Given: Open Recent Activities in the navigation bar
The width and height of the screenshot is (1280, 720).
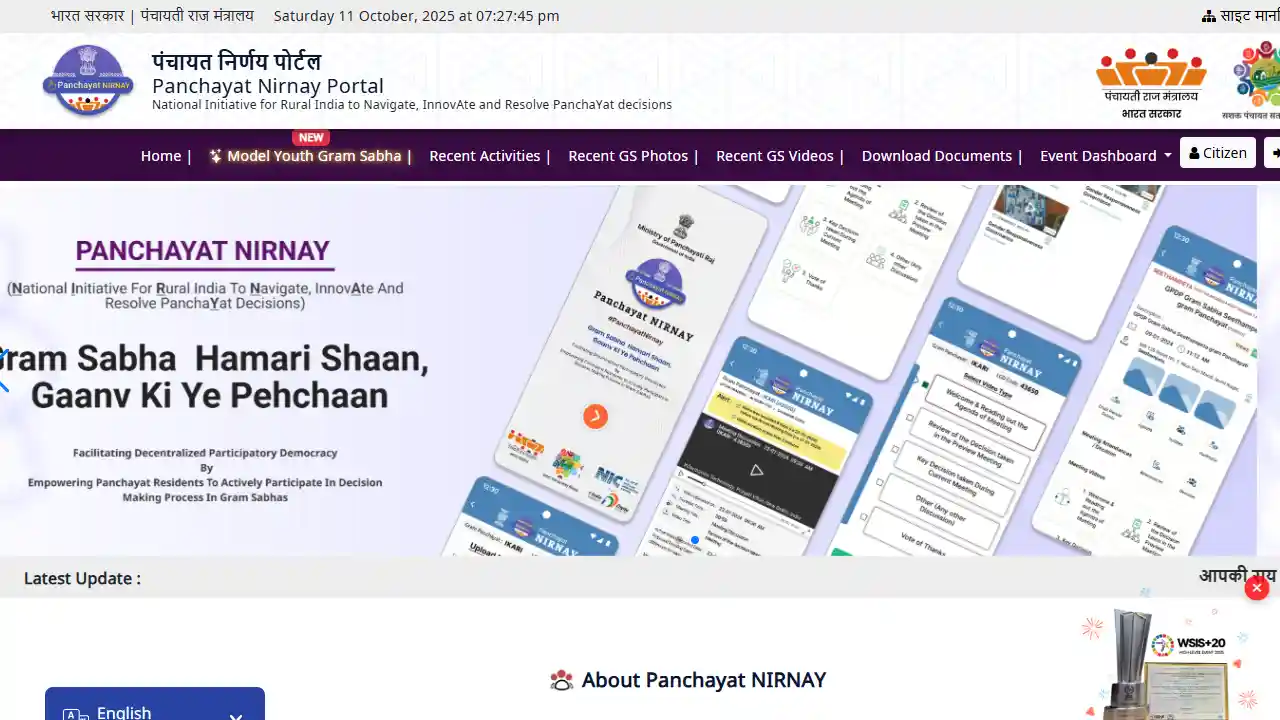Looking at the screenshot, I should tap(484, 156).
